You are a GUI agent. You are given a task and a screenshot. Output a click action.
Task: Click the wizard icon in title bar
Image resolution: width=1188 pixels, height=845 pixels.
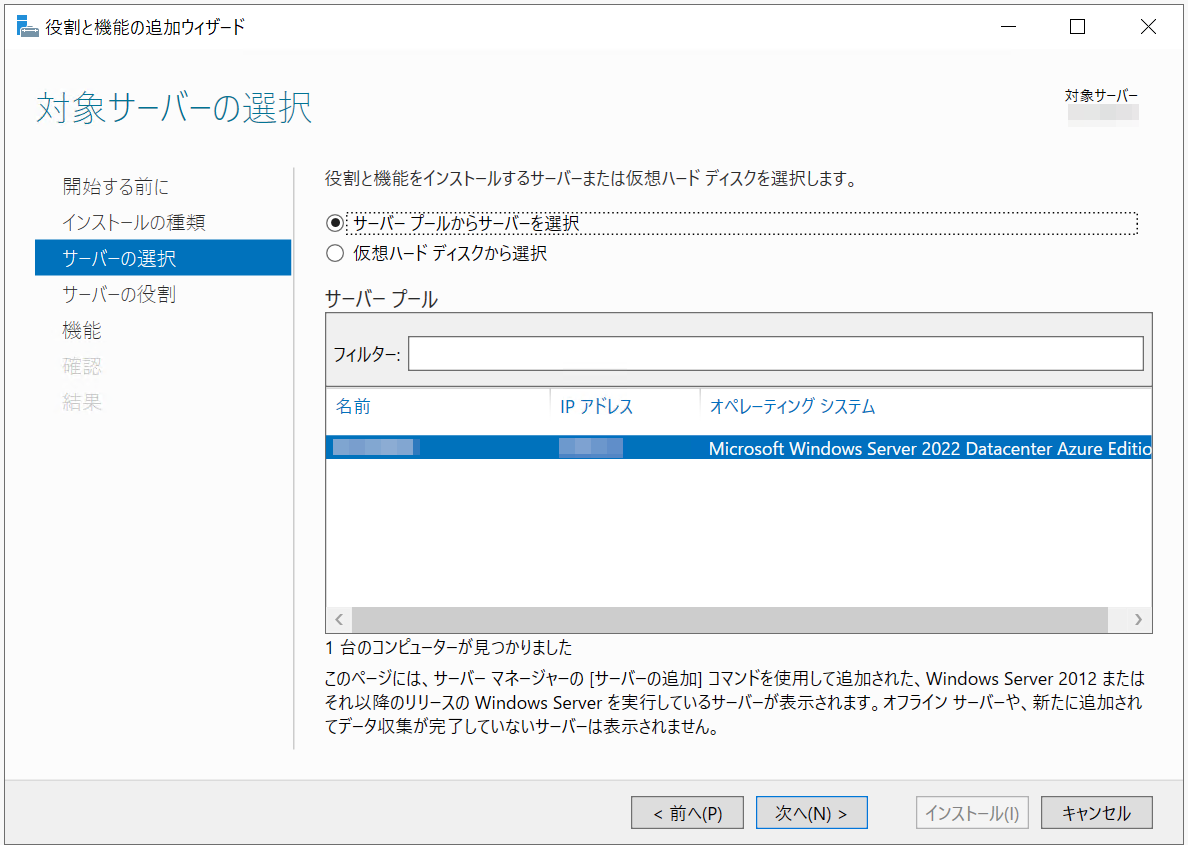(27, 27)
